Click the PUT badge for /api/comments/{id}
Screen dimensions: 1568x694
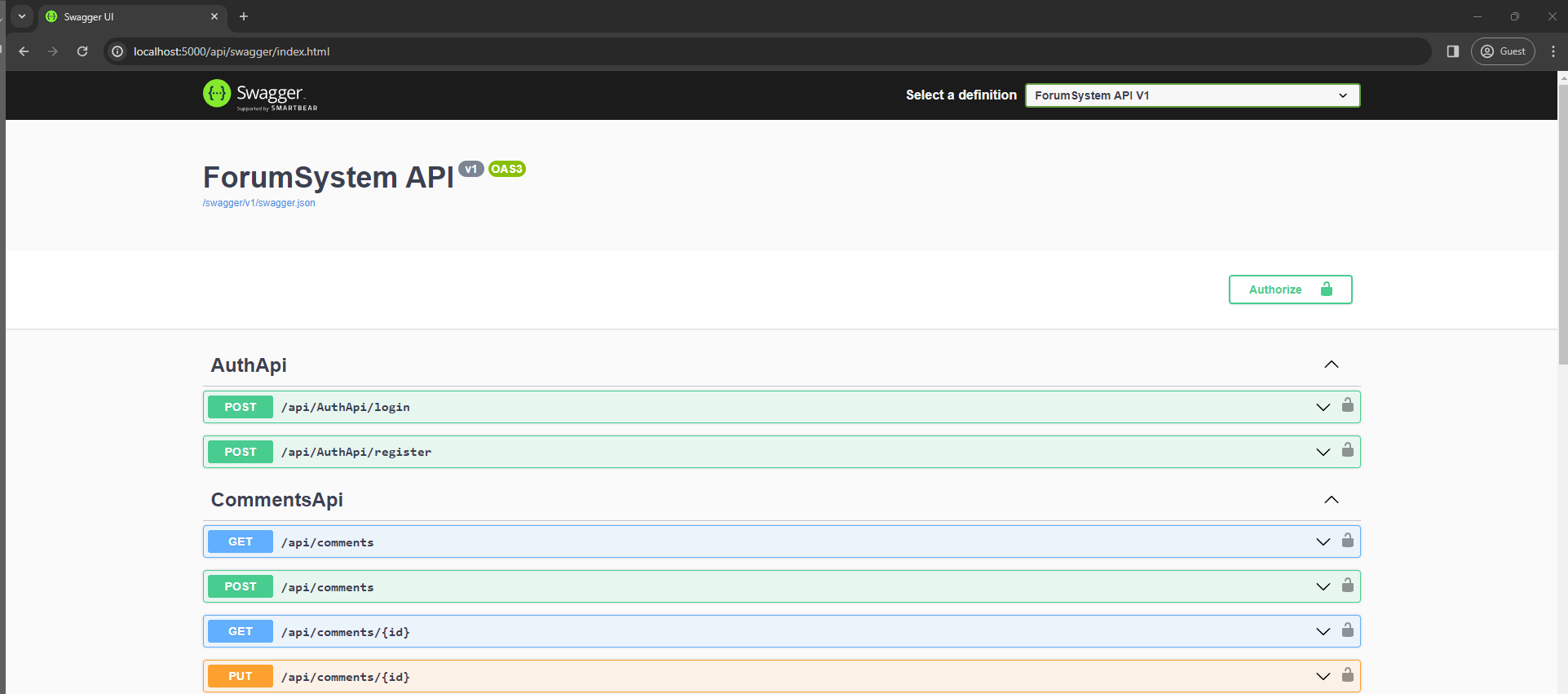241,676
